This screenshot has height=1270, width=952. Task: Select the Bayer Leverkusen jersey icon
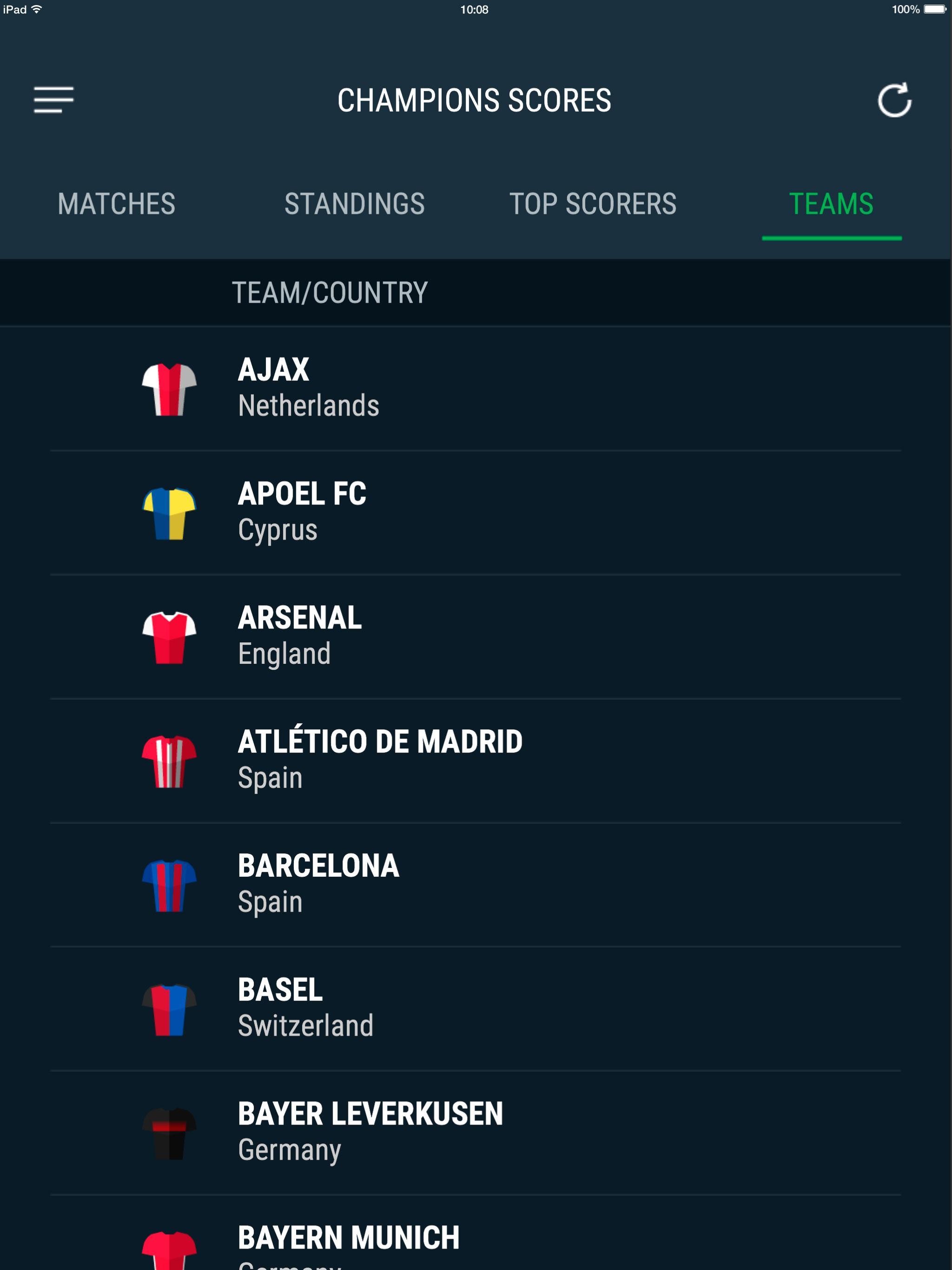pos(169,1133)
